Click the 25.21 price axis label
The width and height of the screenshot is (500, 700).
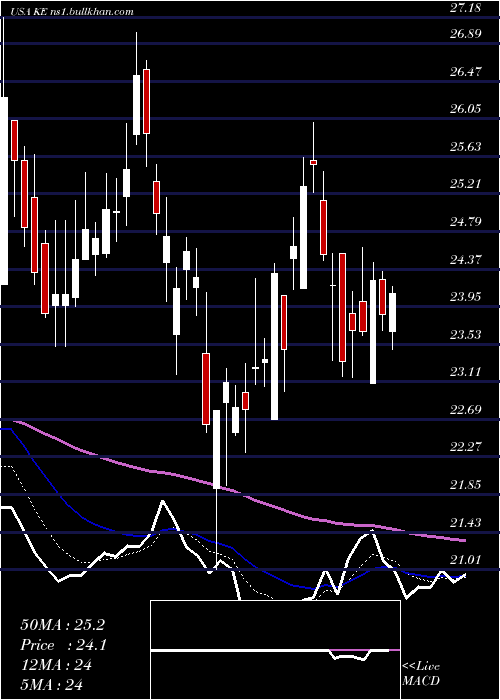466,184
